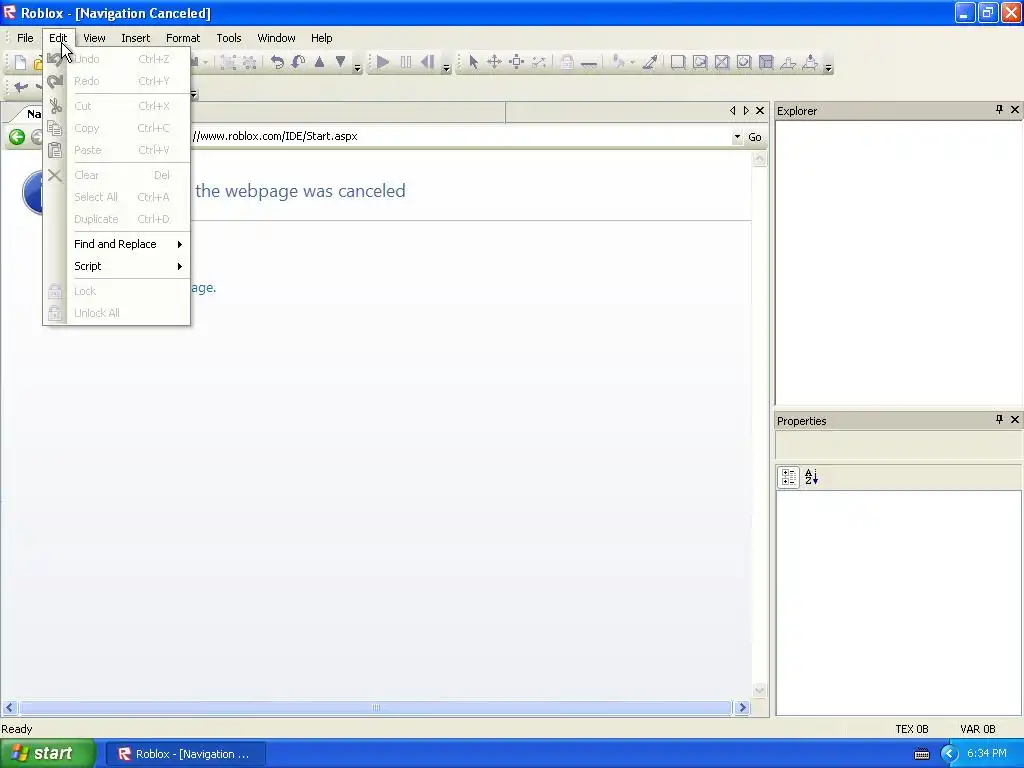Open the View menu

(x=94, y=38)
